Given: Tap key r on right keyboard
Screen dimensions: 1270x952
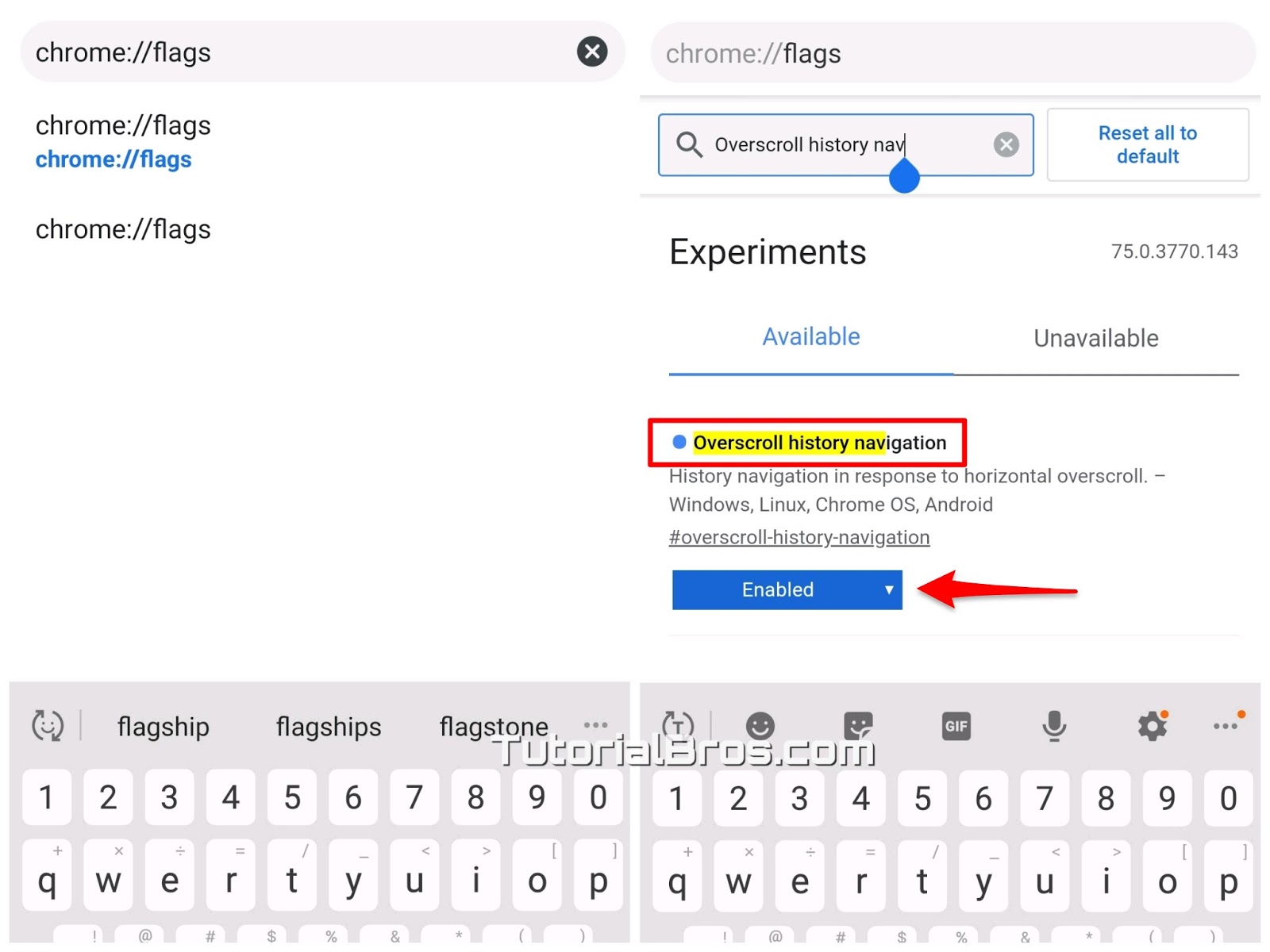Looking at the screenshot, I should tap(860, 877).
